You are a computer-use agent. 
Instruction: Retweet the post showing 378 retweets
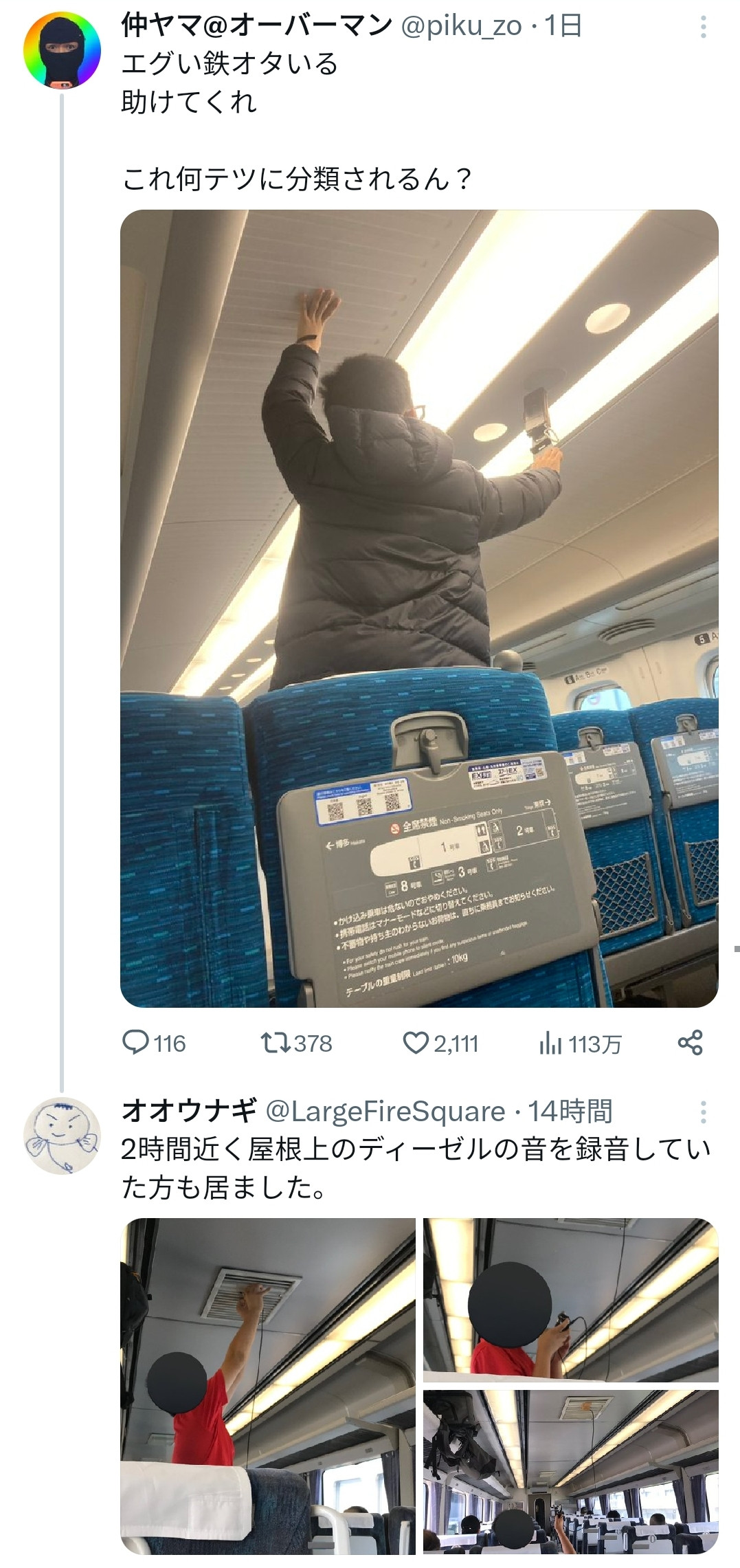click(x=297, y=1044)
